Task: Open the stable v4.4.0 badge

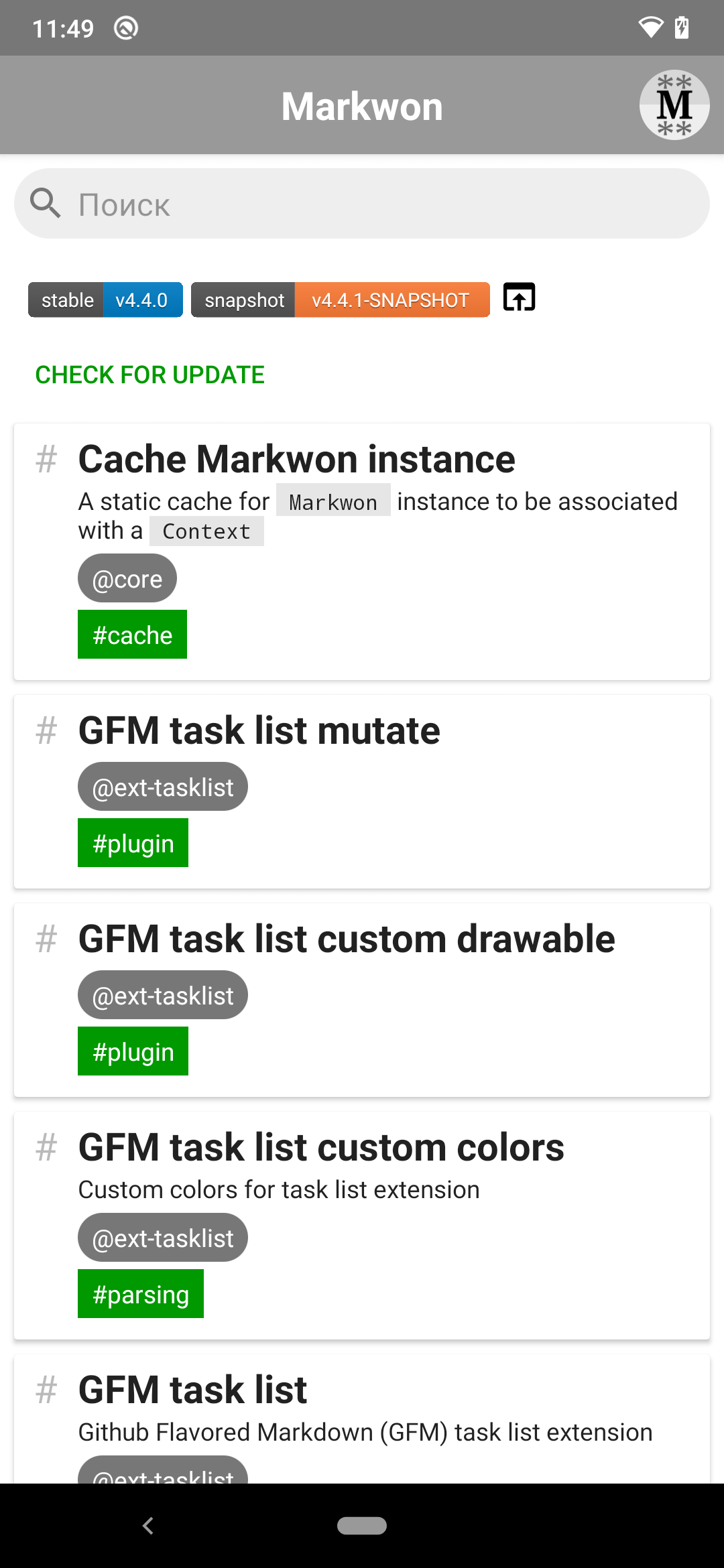Action: 105,300
